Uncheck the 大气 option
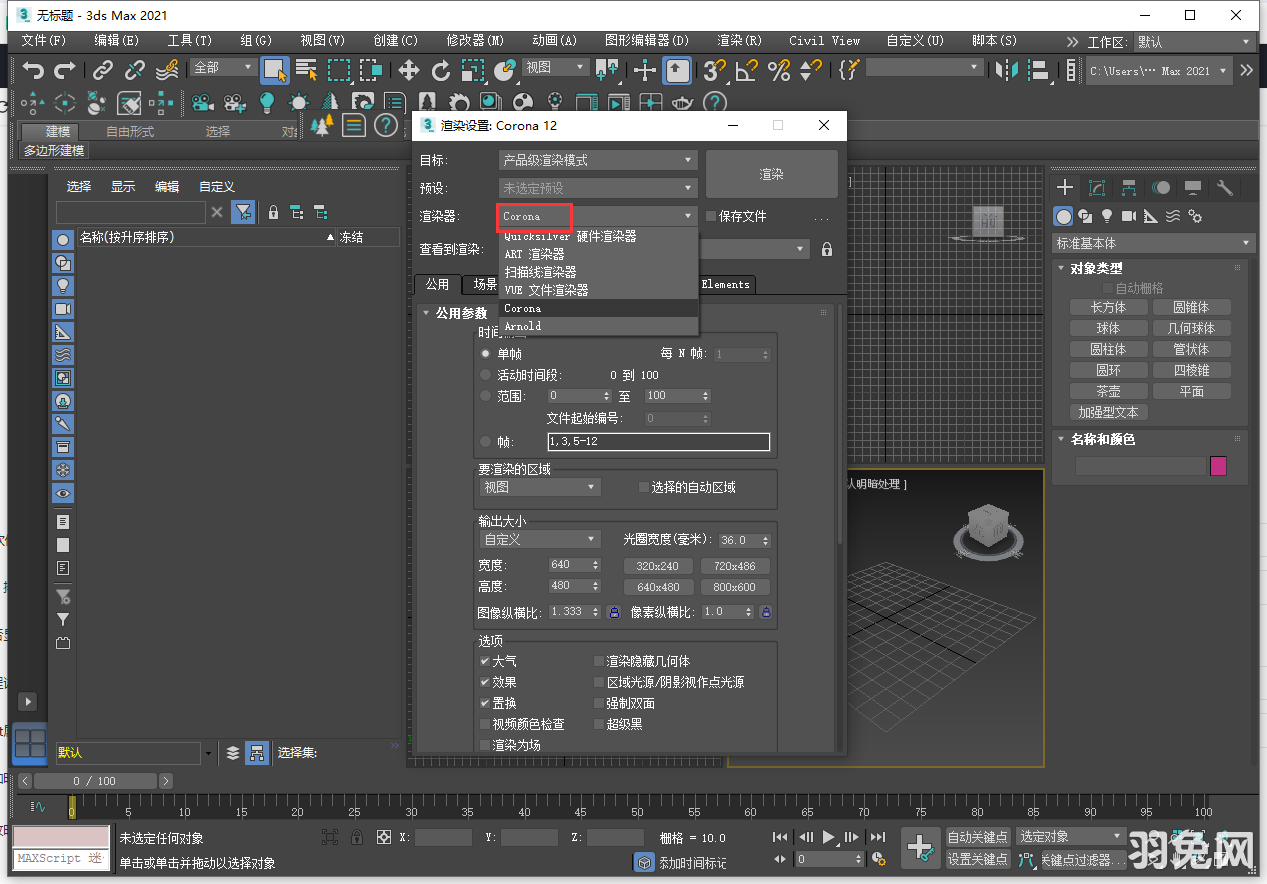Viewport: 1267px width, 884px height. 485,661
